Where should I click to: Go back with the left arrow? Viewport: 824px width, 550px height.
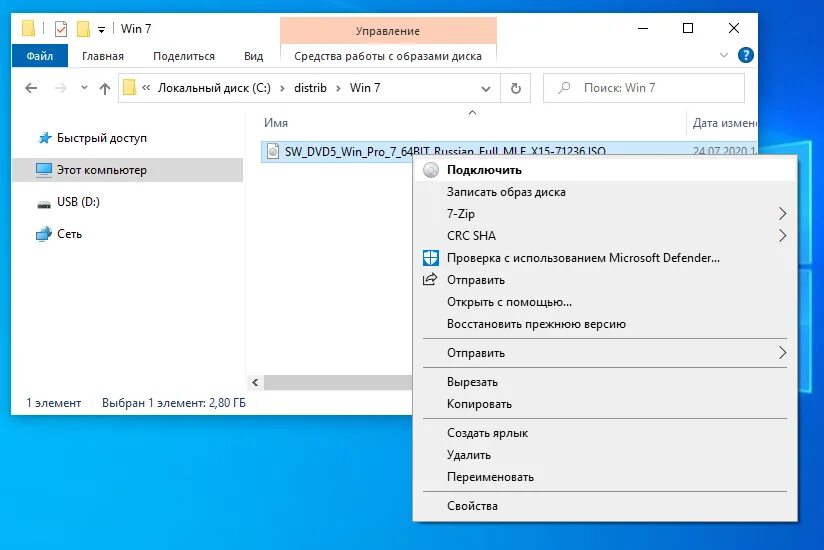click(x=31, y=88)
